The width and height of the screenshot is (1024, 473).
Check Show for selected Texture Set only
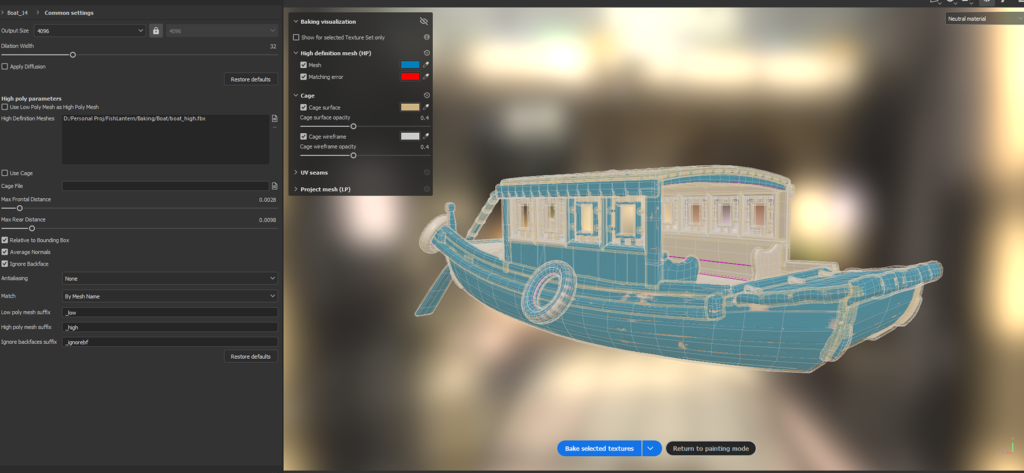click(x=296, y=38)
